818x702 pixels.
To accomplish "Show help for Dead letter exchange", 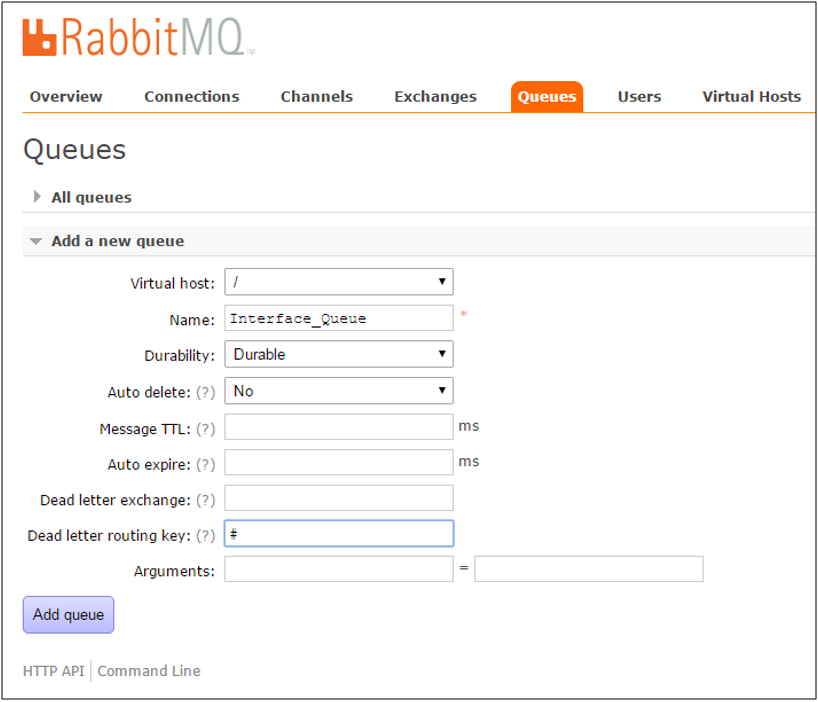I will [206, 500].
